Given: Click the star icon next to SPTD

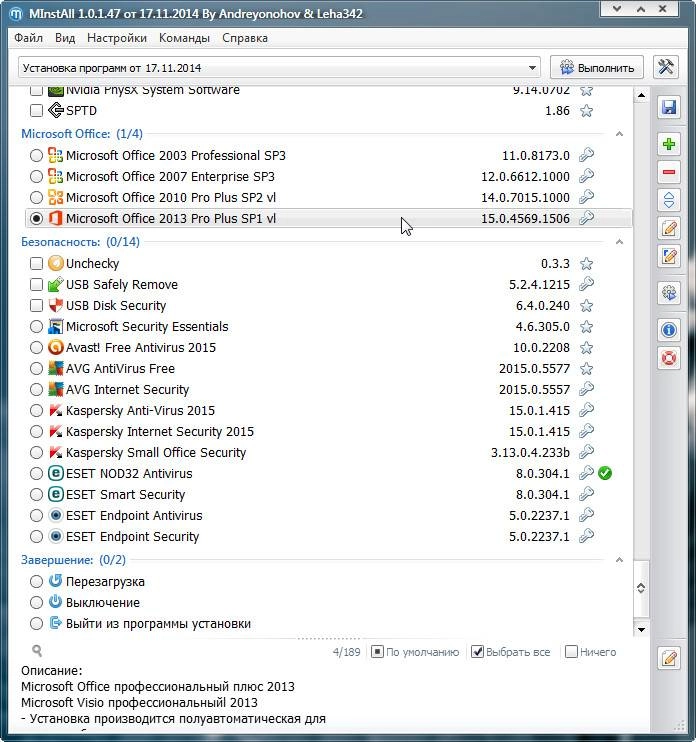Looking at the screenshot, I should pyautogui.click(x=586, y=111).
